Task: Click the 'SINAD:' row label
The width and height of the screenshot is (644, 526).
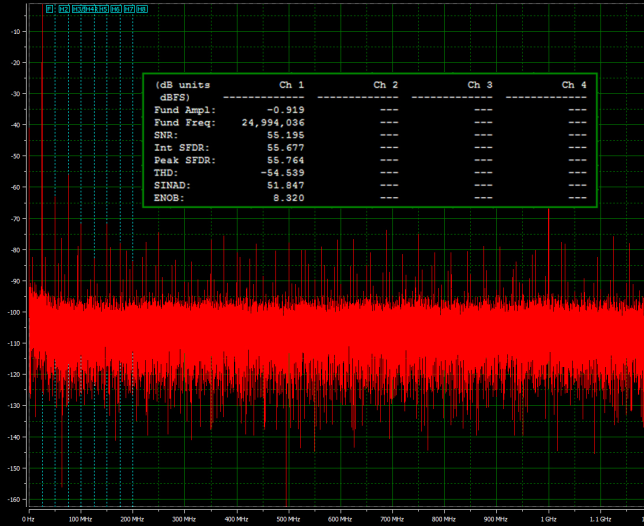Action: pos(172,186)
